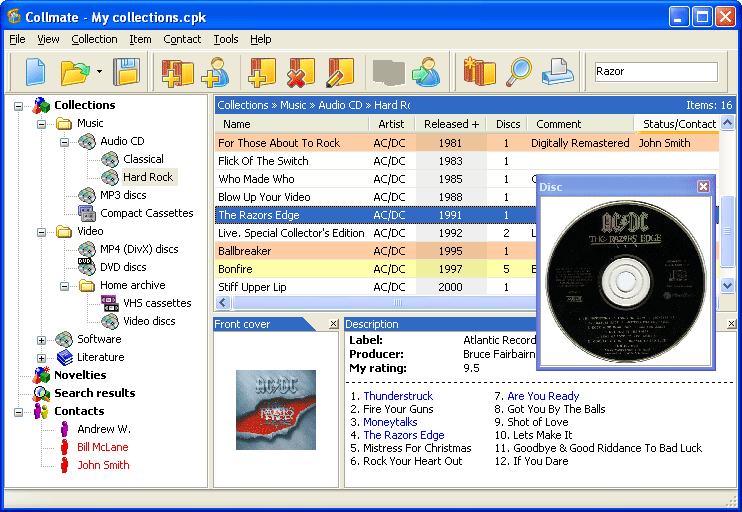Screen dimensions: 742x512
Task: Collapse the Contacts node
Action: [18, 412]
